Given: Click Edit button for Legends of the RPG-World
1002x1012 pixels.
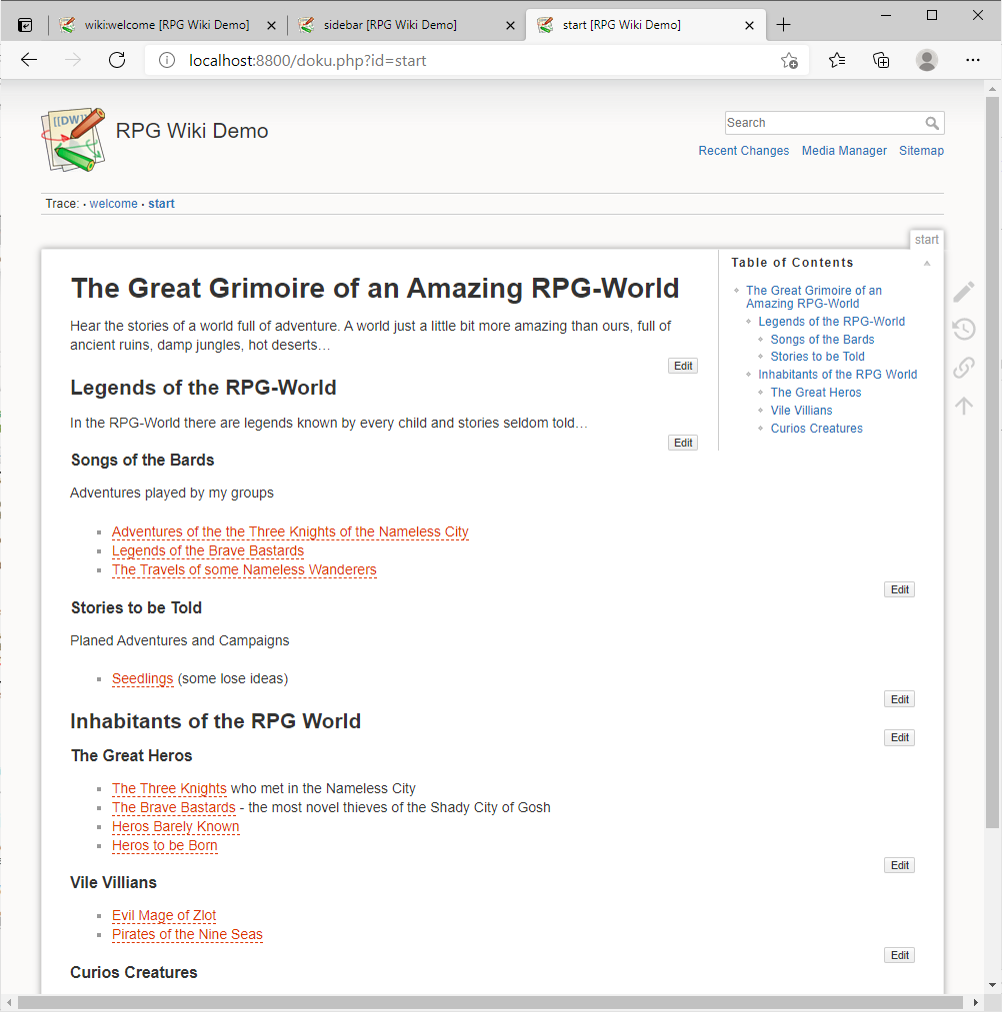Looking at the screenshot, I should click(683, 443).
